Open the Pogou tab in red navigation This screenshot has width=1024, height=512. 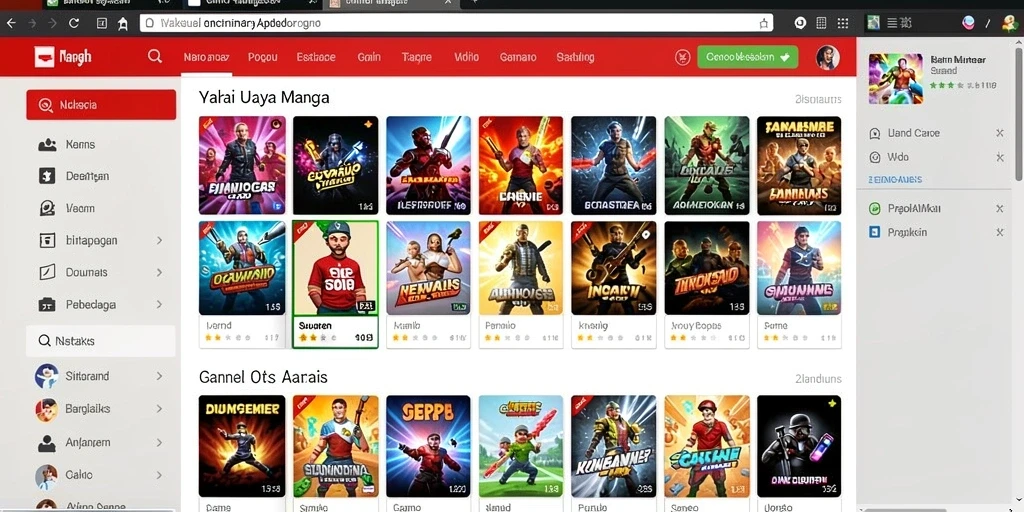click(263, 57)
